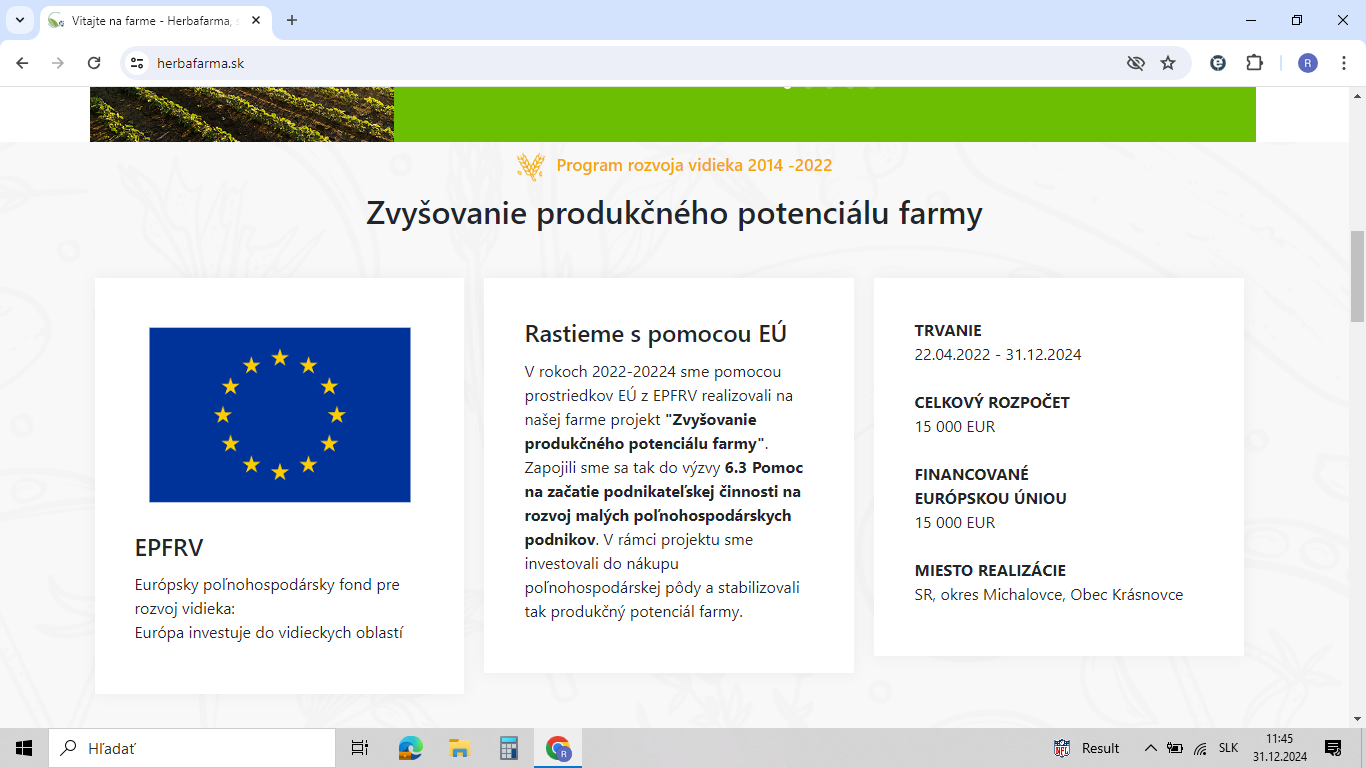Show hidden system tray icons
Viewport: 1366px width, 768px height.
click(x=1150, y=748)
